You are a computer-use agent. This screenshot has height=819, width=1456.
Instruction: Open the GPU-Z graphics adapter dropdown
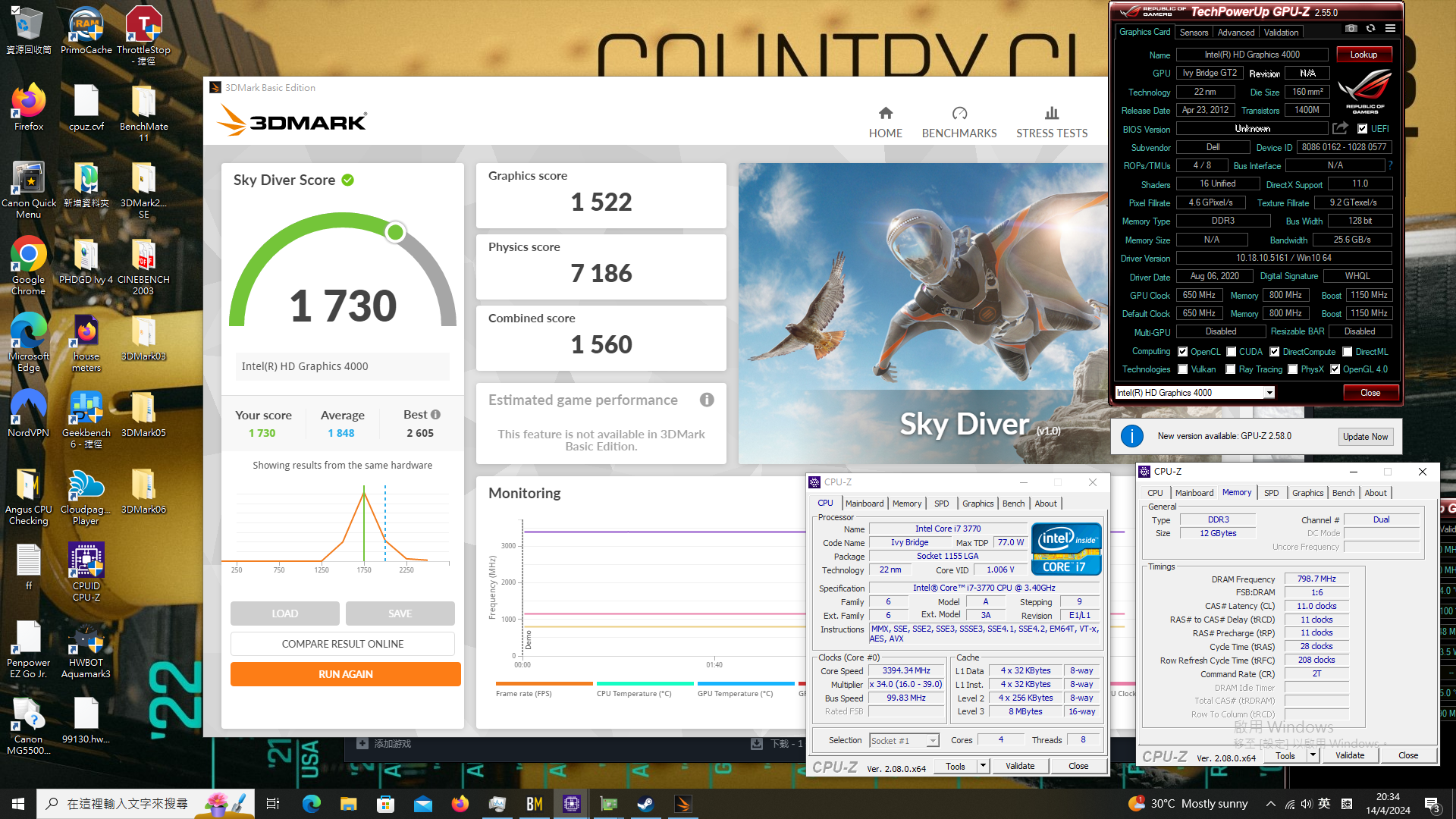pos(1269,393)
